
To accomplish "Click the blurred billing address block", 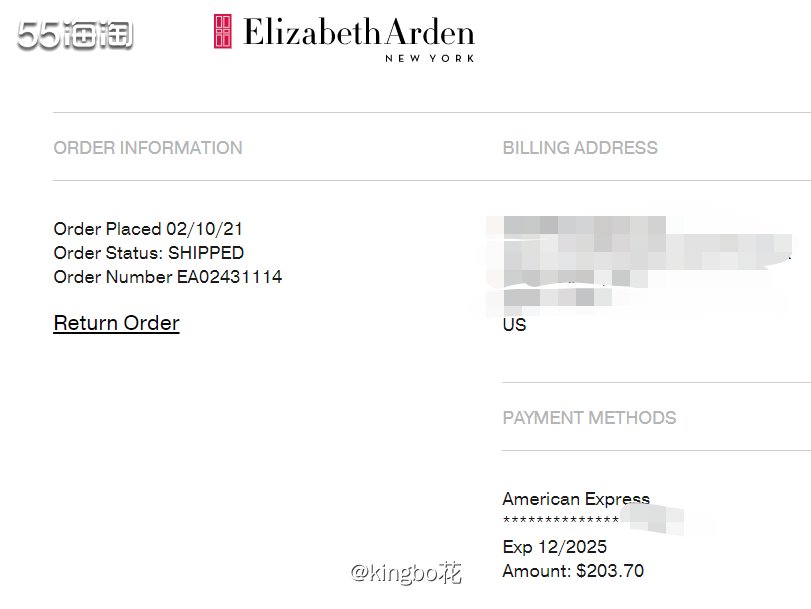I will [x=639, y=266].
